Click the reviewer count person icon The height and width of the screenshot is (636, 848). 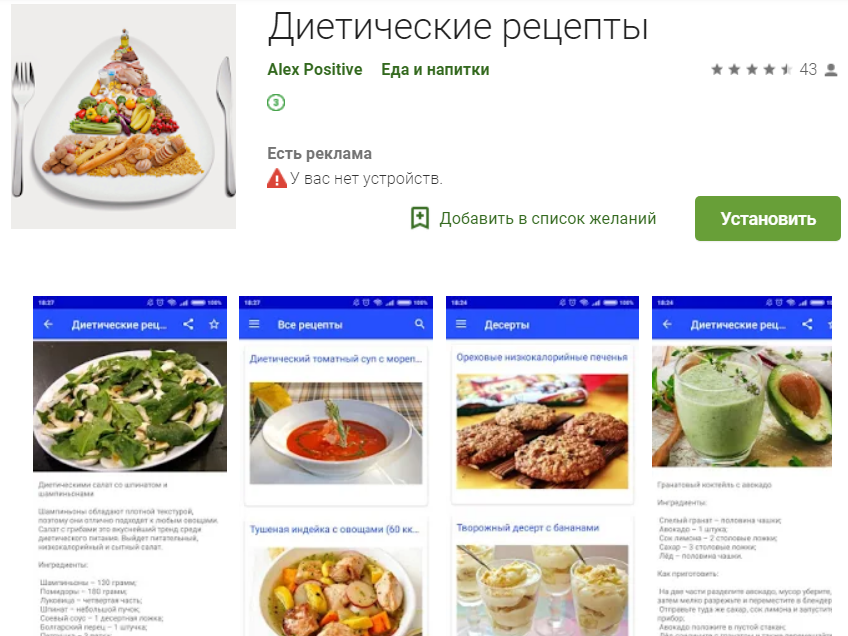[831, 70]
